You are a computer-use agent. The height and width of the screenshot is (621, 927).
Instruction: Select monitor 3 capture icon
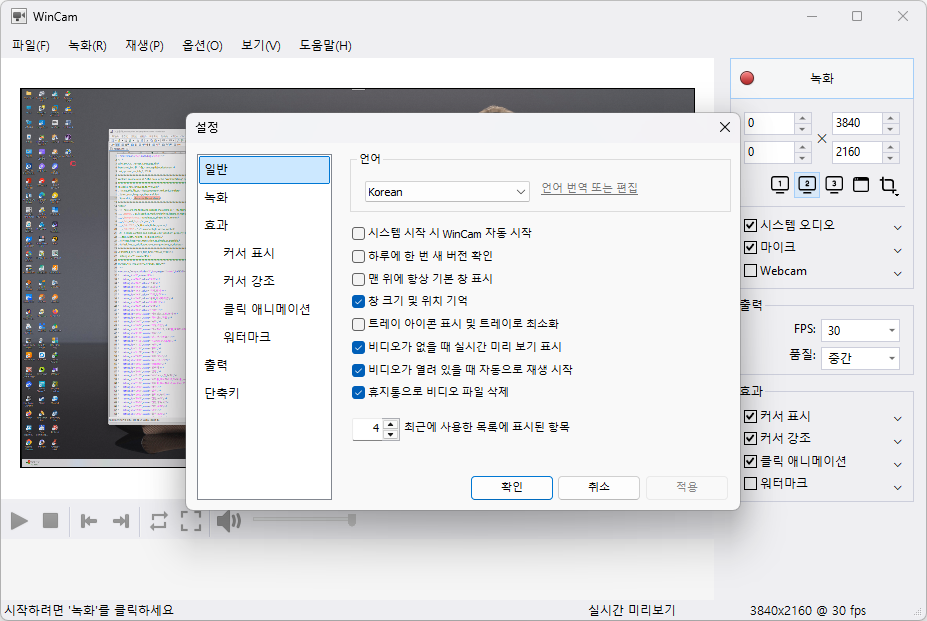(834, 185)
